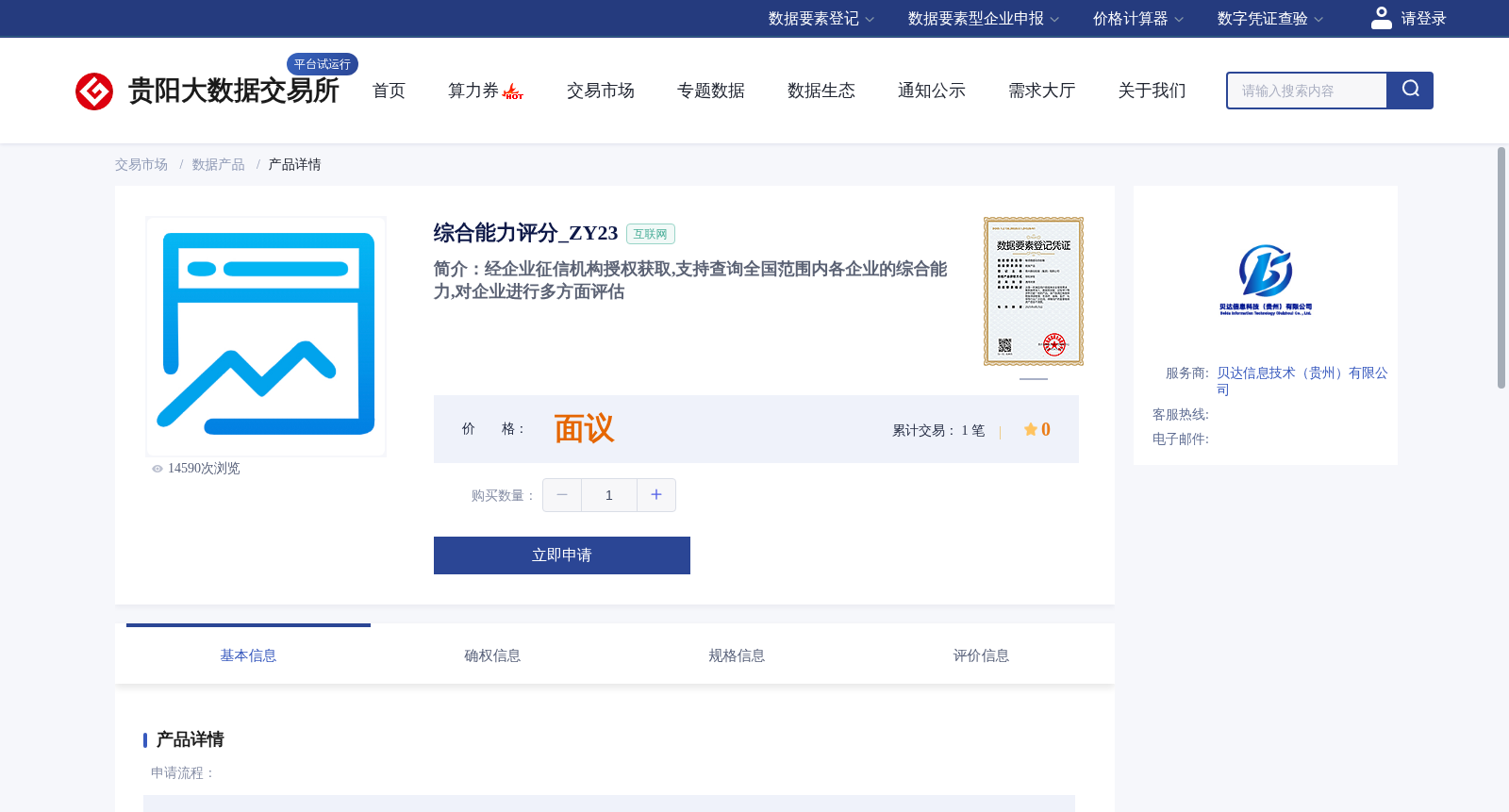This screenshot has width=1509, height=812.
Task: Click the star rating icon
Action: tap(1031, 429)
